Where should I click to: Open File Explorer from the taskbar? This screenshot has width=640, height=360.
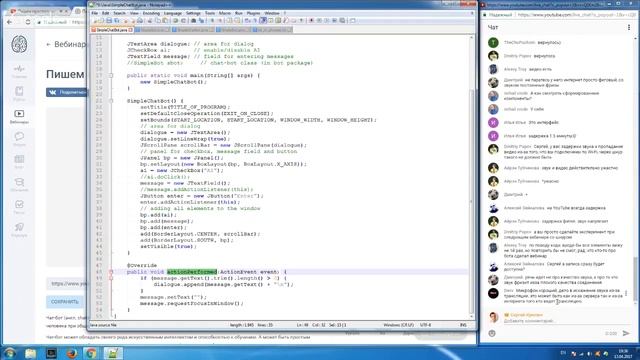(x=31, y=353)
